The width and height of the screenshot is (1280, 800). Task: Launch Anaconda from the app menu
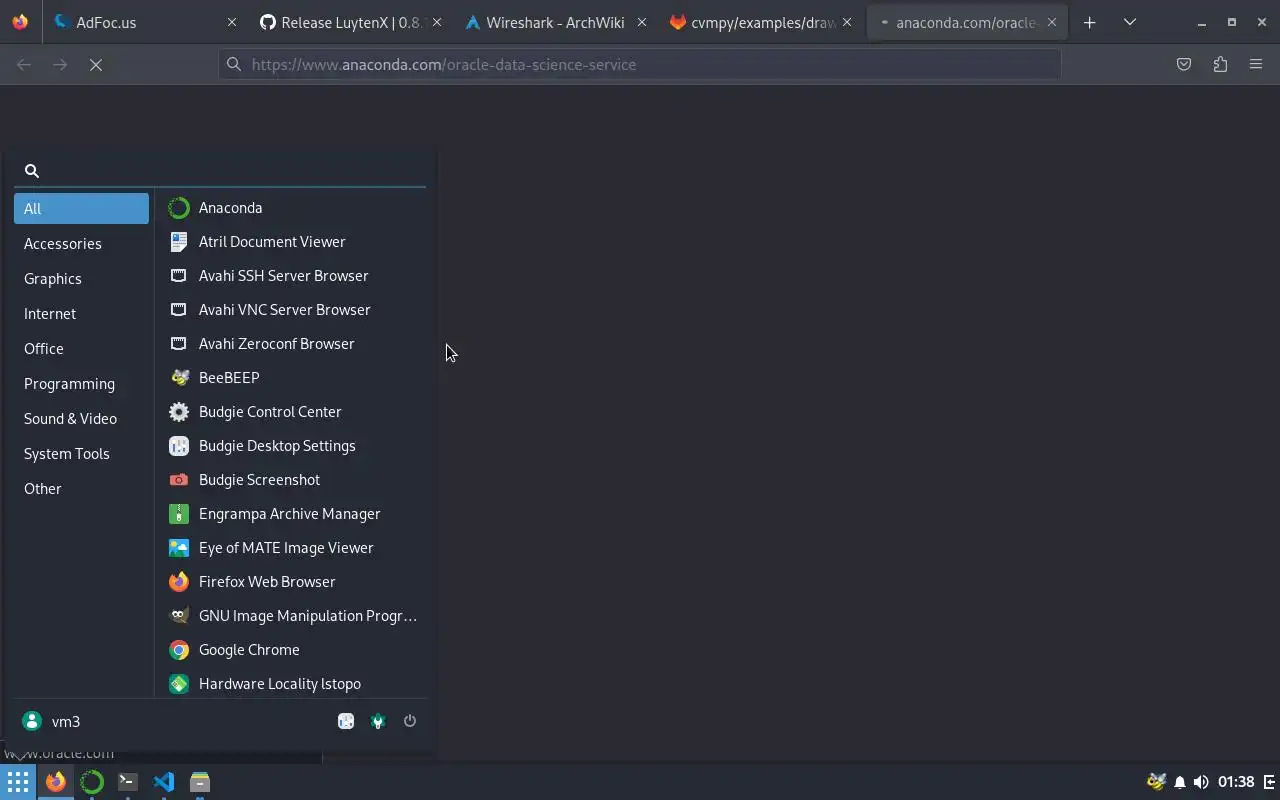click(x=291, y=208)
